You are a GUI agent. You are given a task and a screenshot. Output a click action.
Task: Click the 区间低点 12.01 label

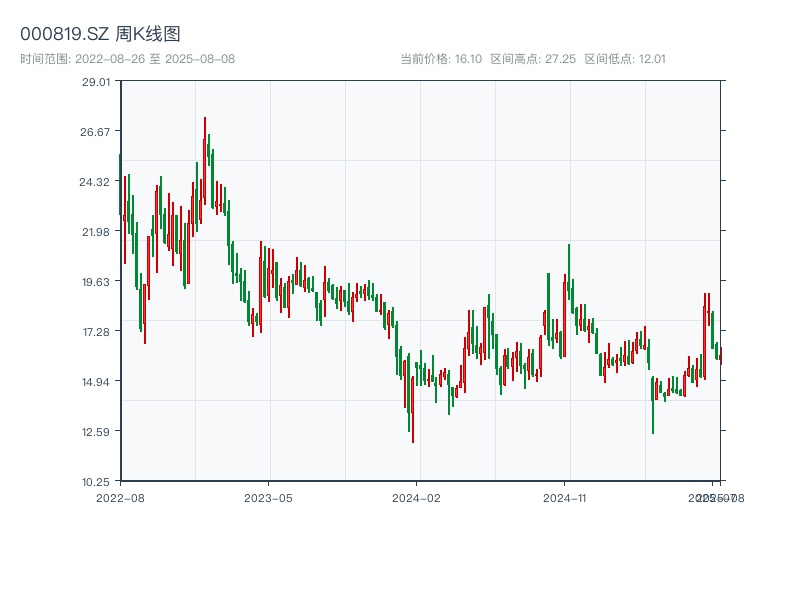click(625, 59)
